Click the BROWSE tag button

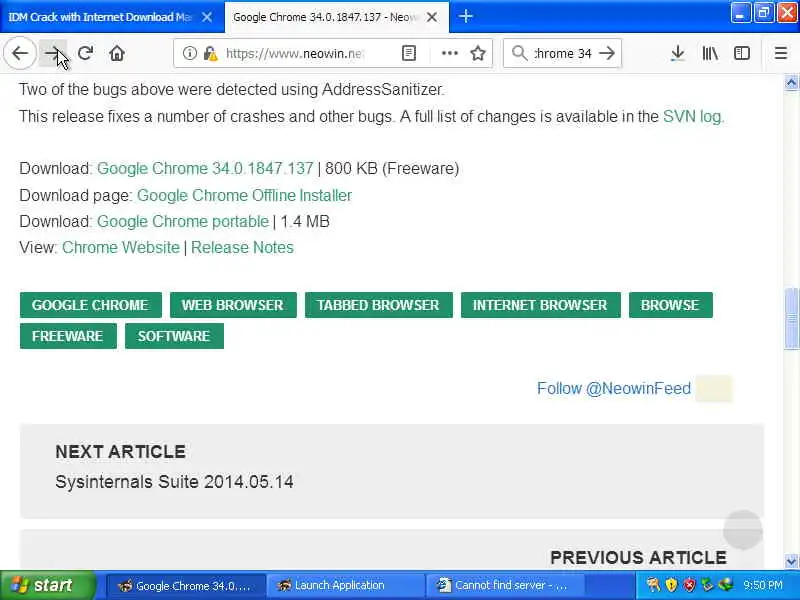670,305
